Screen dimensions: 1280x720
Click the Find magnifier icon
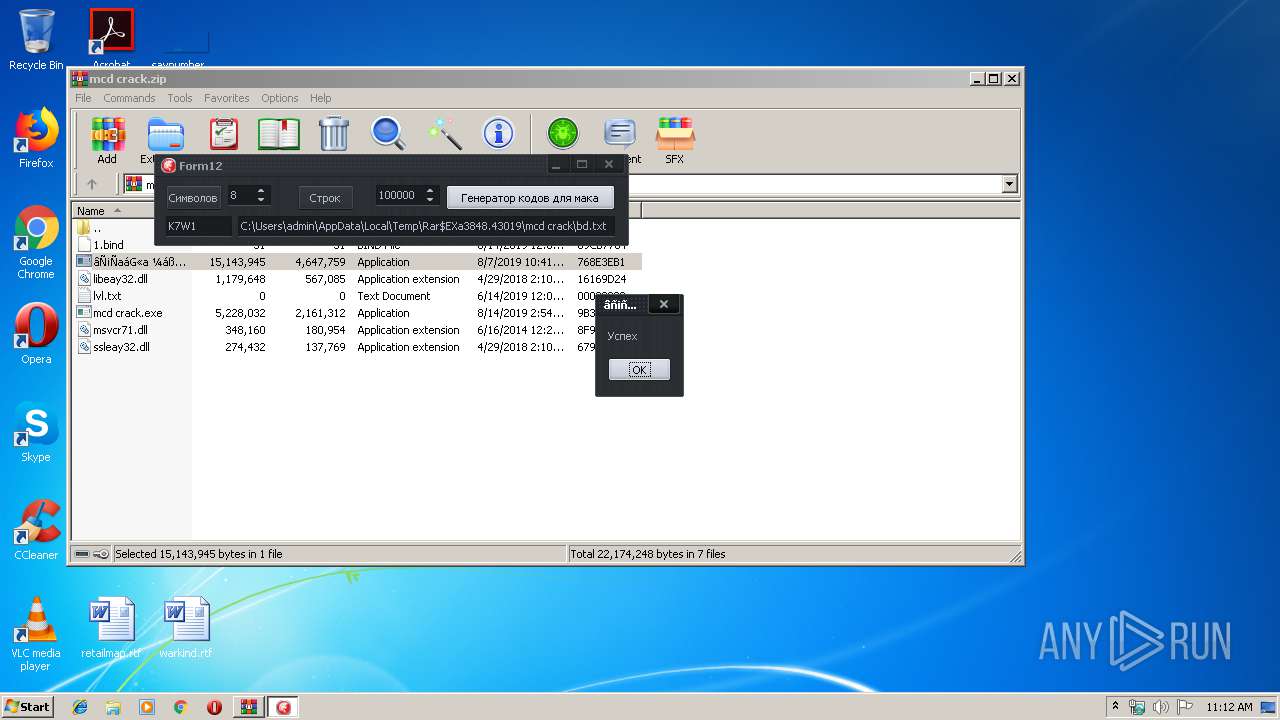tap(388, 134)
